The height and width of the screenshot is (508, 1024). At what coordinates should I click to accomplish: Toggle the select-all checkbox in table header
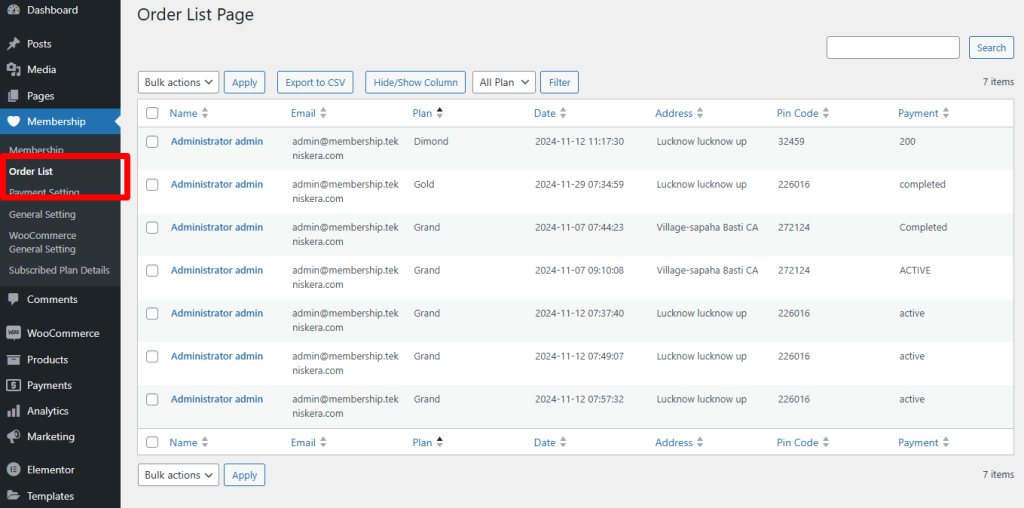[152, 114]
